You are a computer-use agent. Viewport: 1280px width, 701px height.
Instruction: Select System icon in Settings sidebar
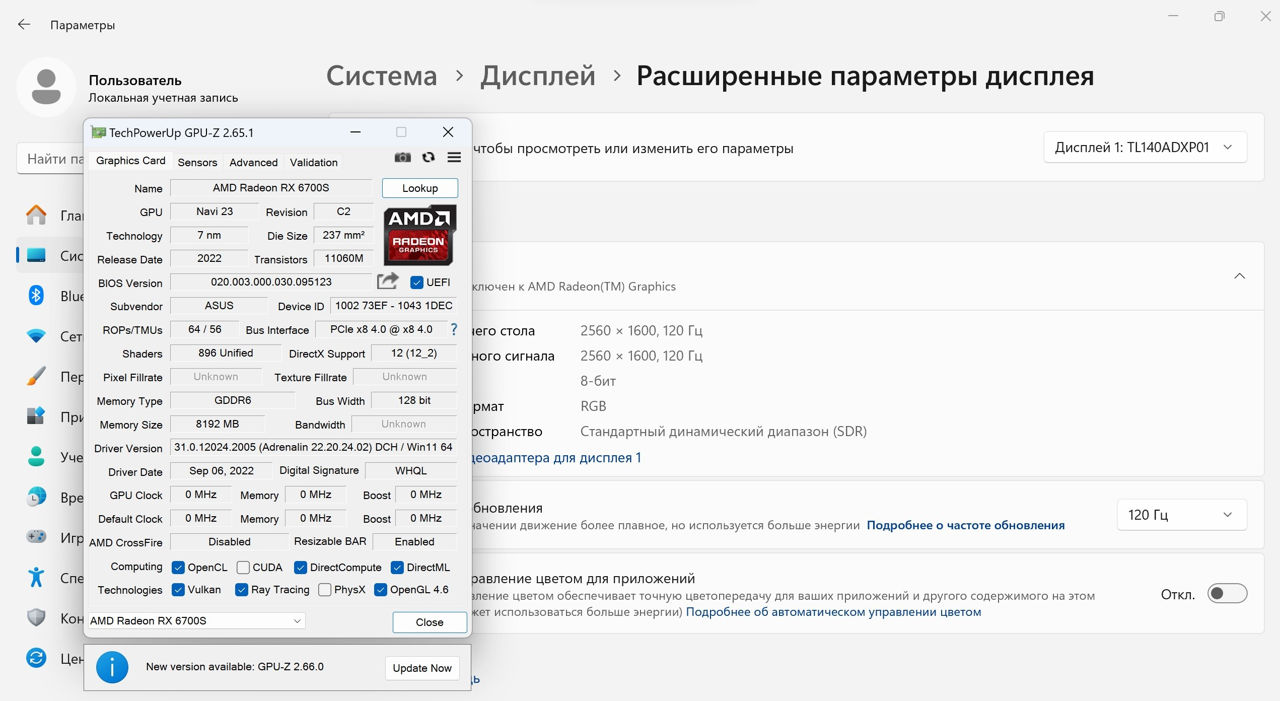[36, 255]
